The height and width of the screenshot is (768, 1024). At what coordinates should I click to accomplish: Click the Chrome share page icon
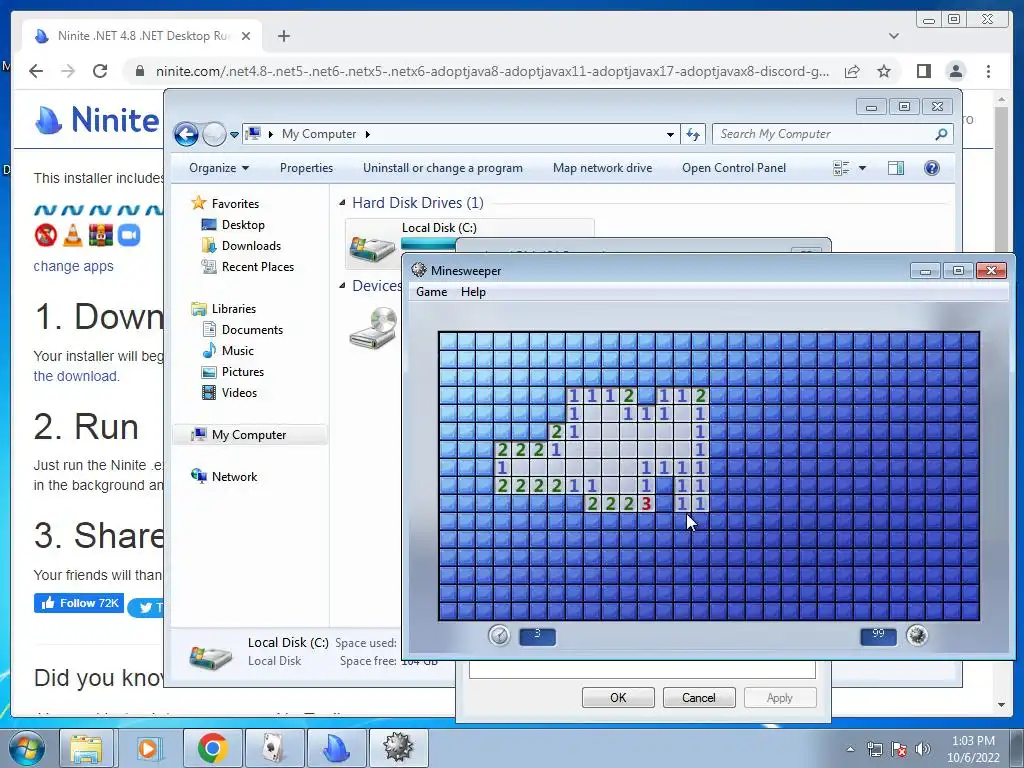click(x=852, y=71)
